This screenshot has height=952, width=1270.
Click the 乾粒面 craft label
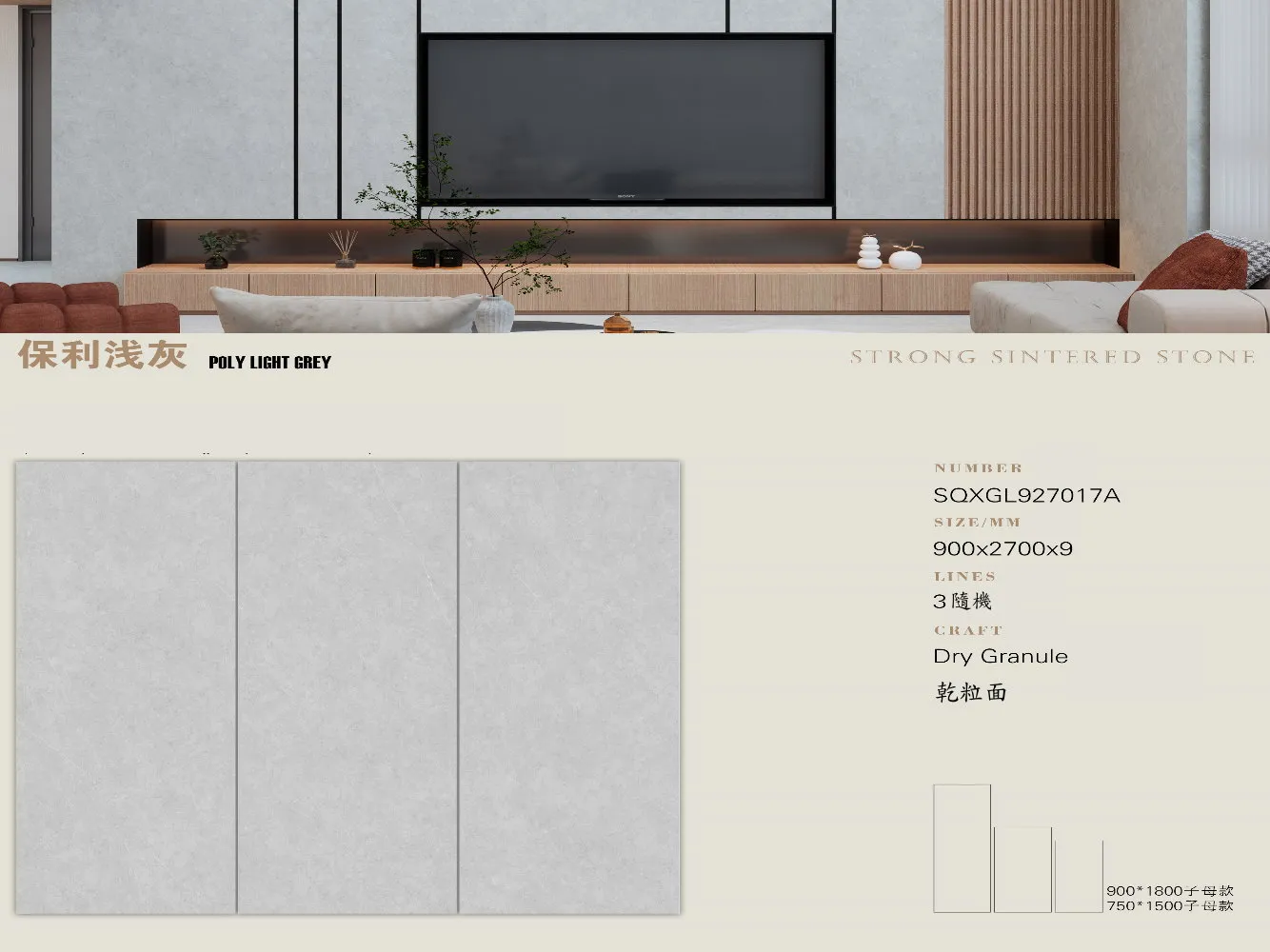(x=970, y=692)
